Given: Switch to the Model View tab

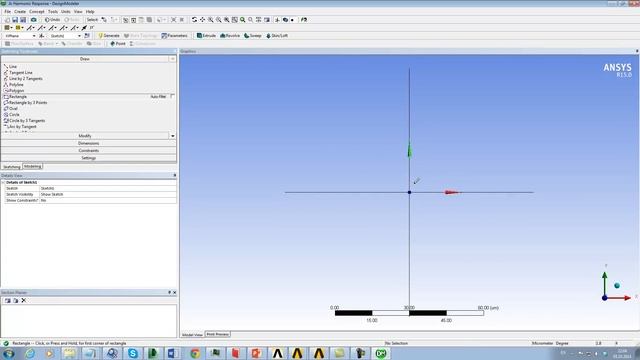Looking at the screenshot, I should pos(192,335).
